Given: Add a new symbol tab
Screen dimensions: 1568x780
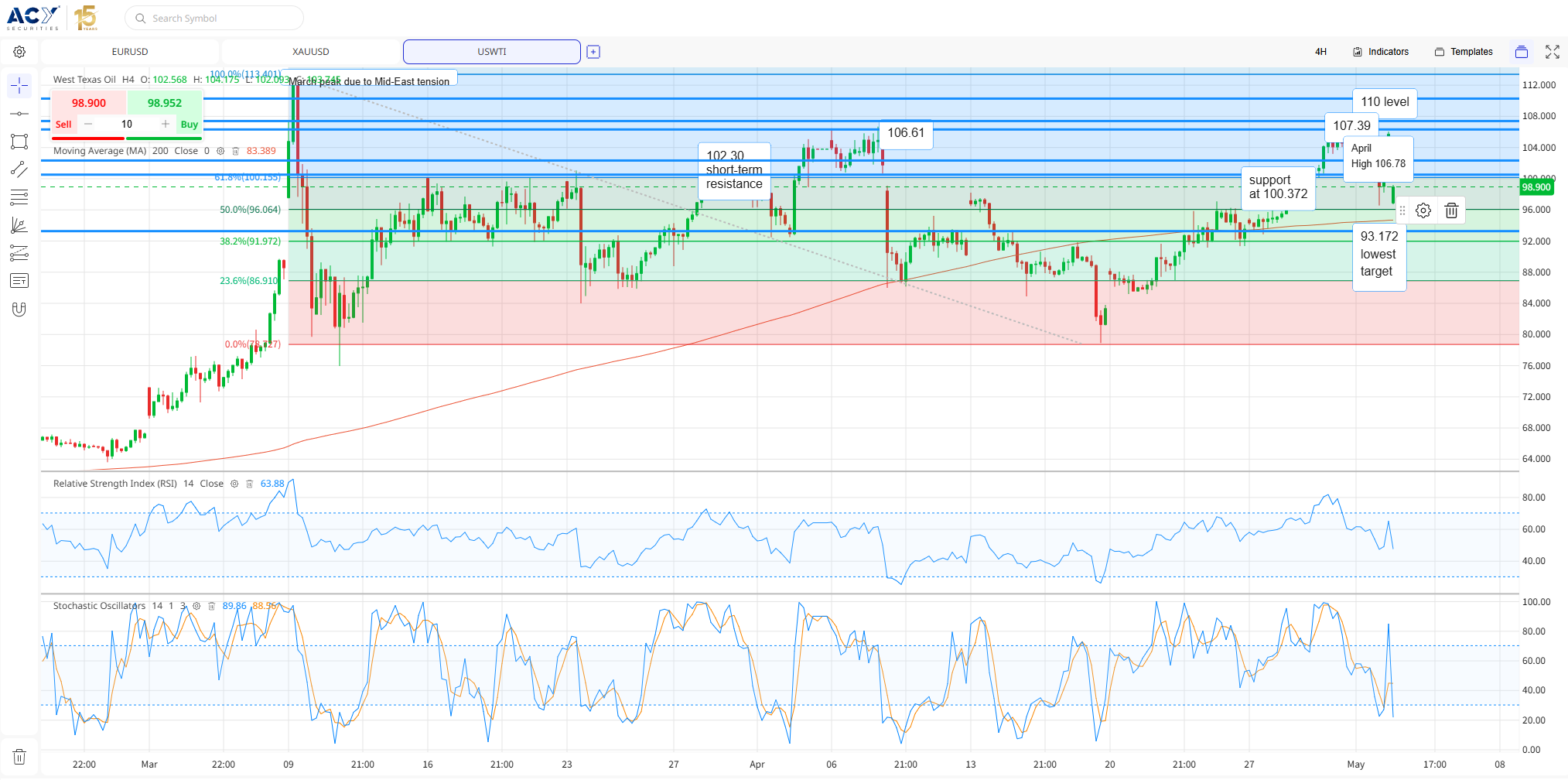Looking at the screenshot, I should tap(593, 52).
